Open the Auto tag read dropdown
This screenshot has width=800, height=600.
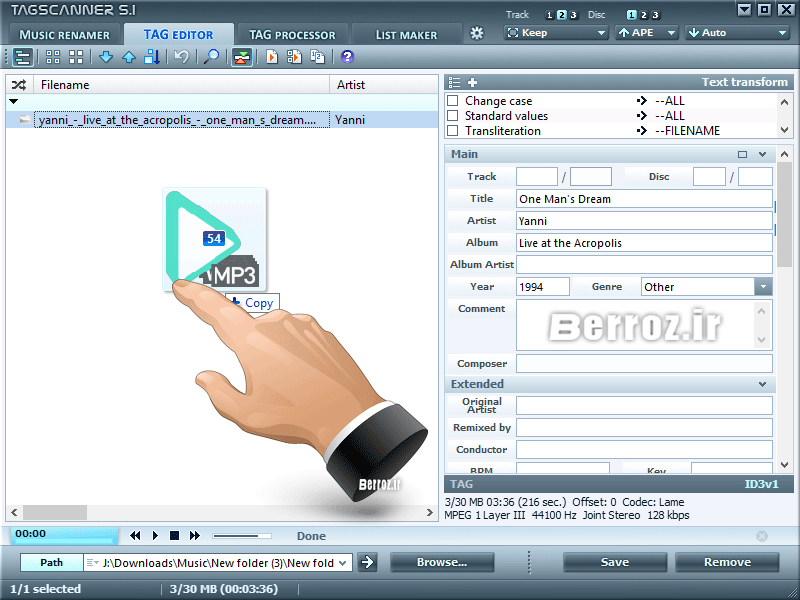pyautogui.click(x=738, y=33)
